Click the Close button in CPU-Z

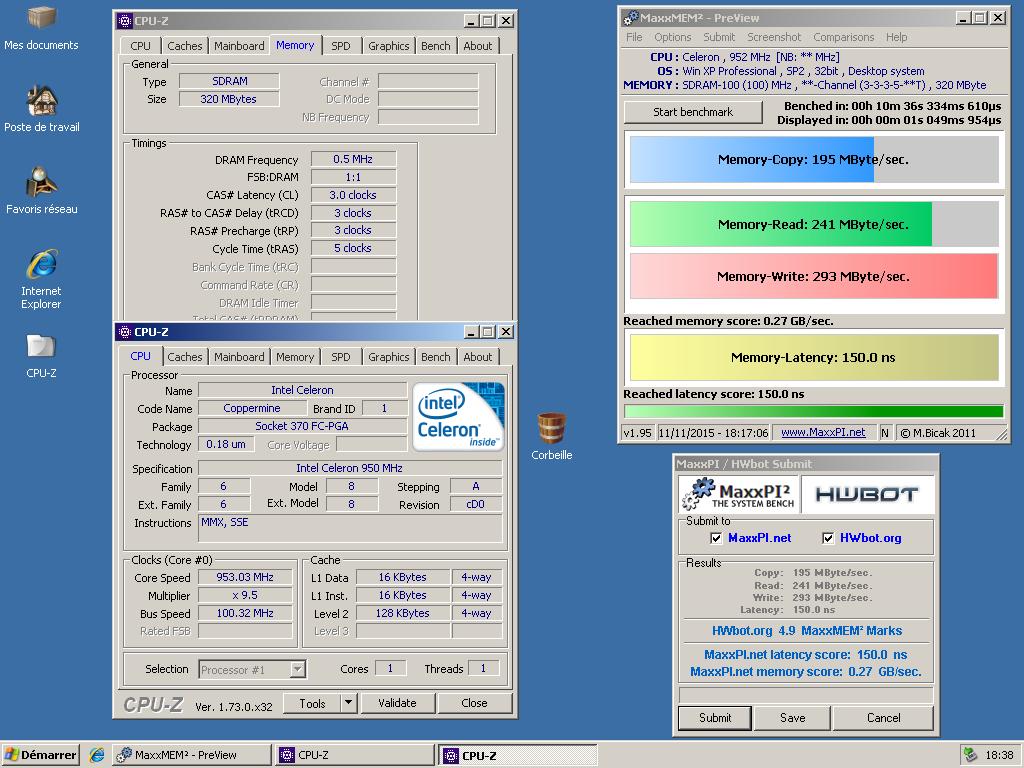click(474, 703)
